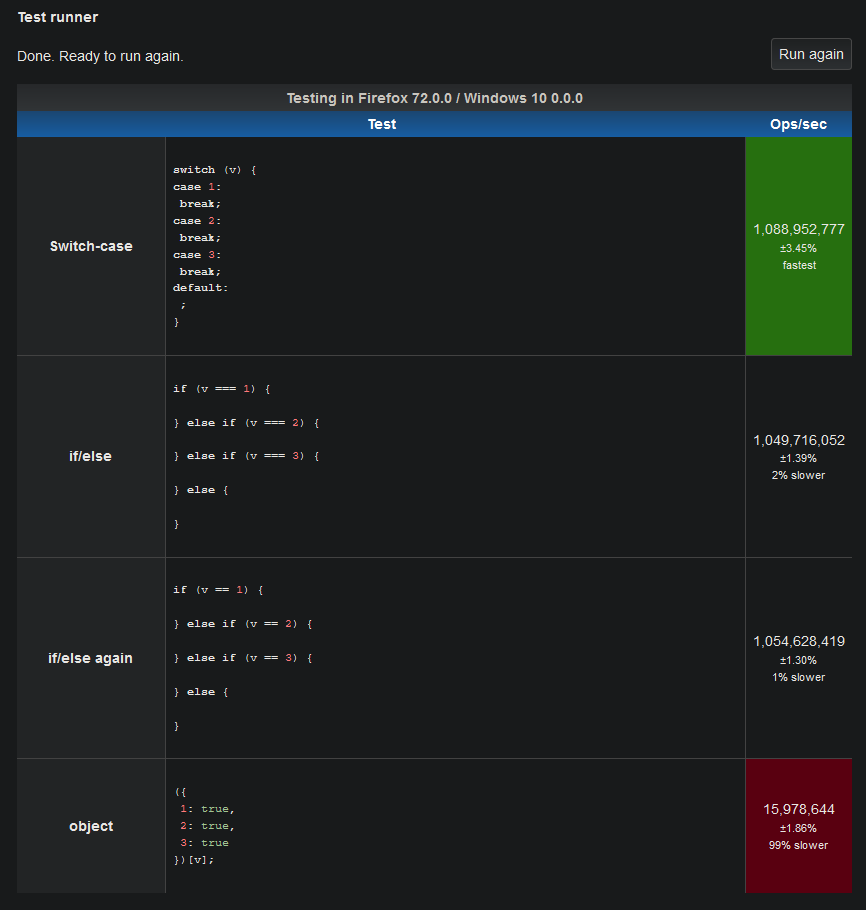Click the Ops/sec column header
This screenshot has width=866, height=910.
799,124
